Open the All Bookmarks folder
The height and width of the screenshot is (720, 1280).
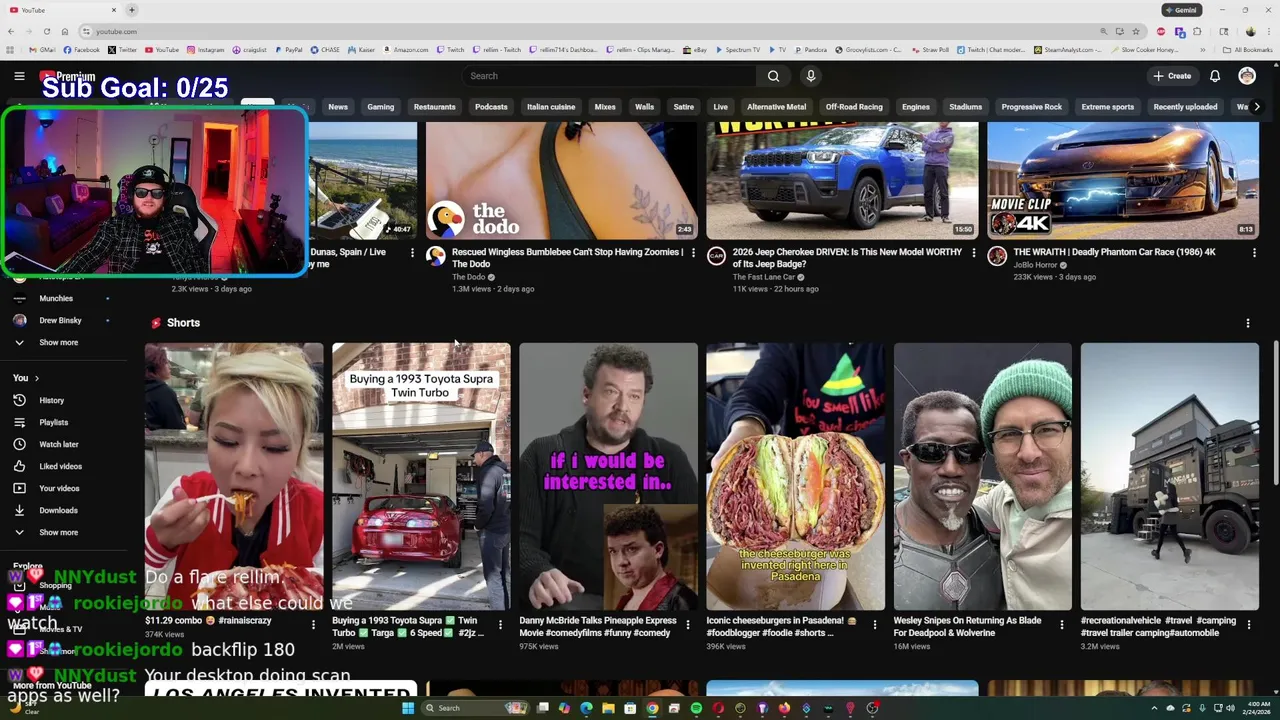tap(1247, 50)
